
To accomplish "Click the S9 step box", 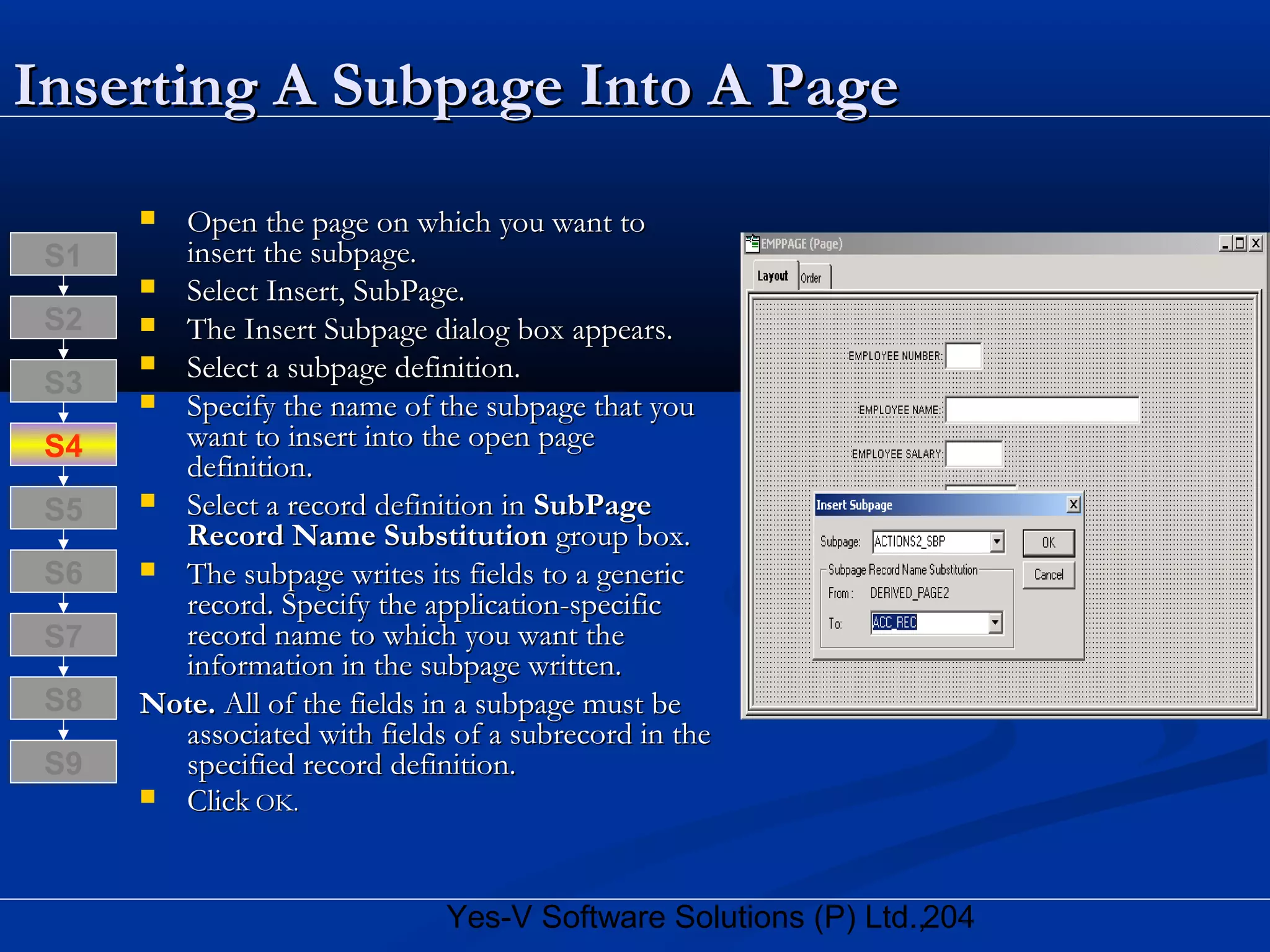I will [63, 762].
